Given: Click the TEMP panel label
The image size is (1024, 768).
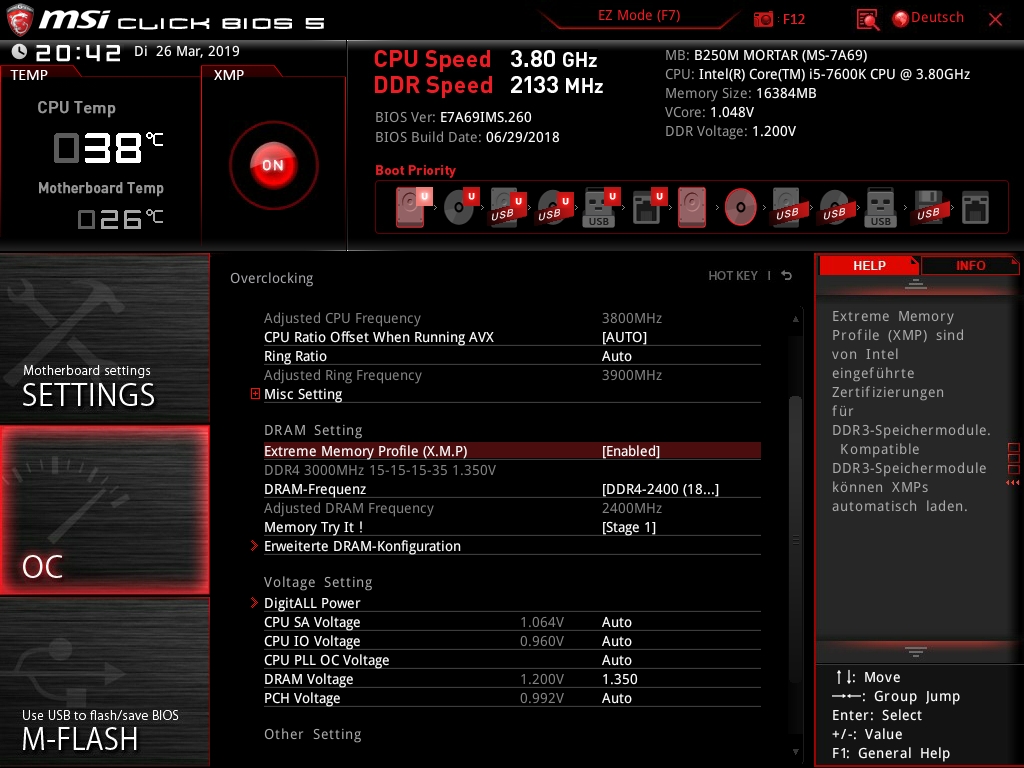Looking at the screenshot, I should pos(29,75).
